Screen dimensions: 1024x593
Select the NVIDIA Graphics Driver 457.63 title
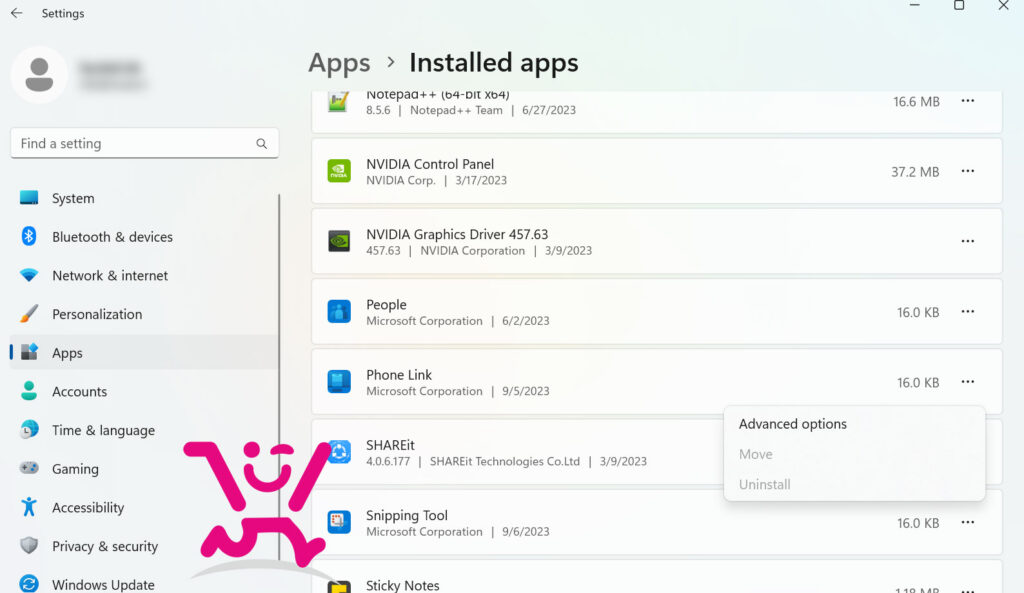(456, 234)
